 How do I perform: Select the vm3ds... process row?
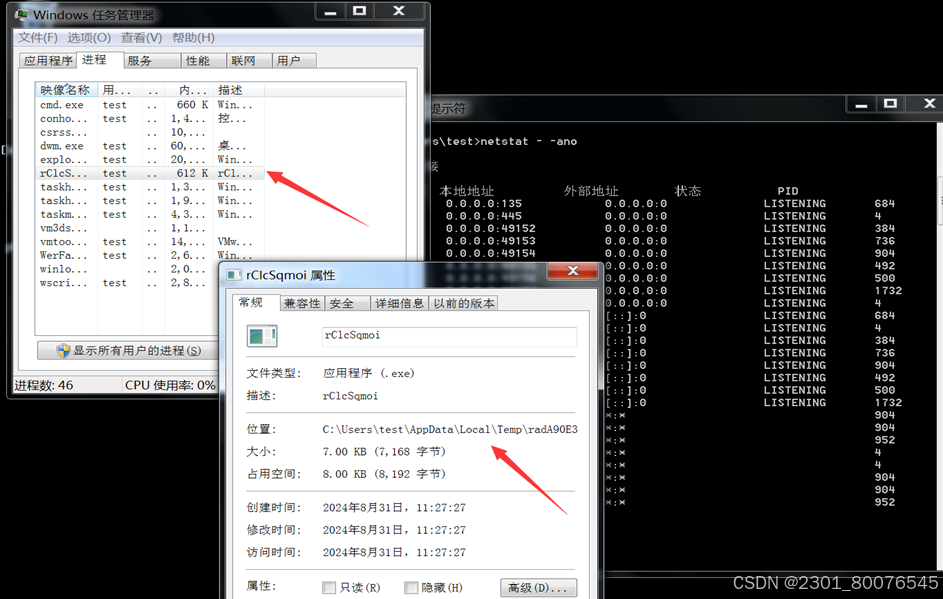(150, 228)
